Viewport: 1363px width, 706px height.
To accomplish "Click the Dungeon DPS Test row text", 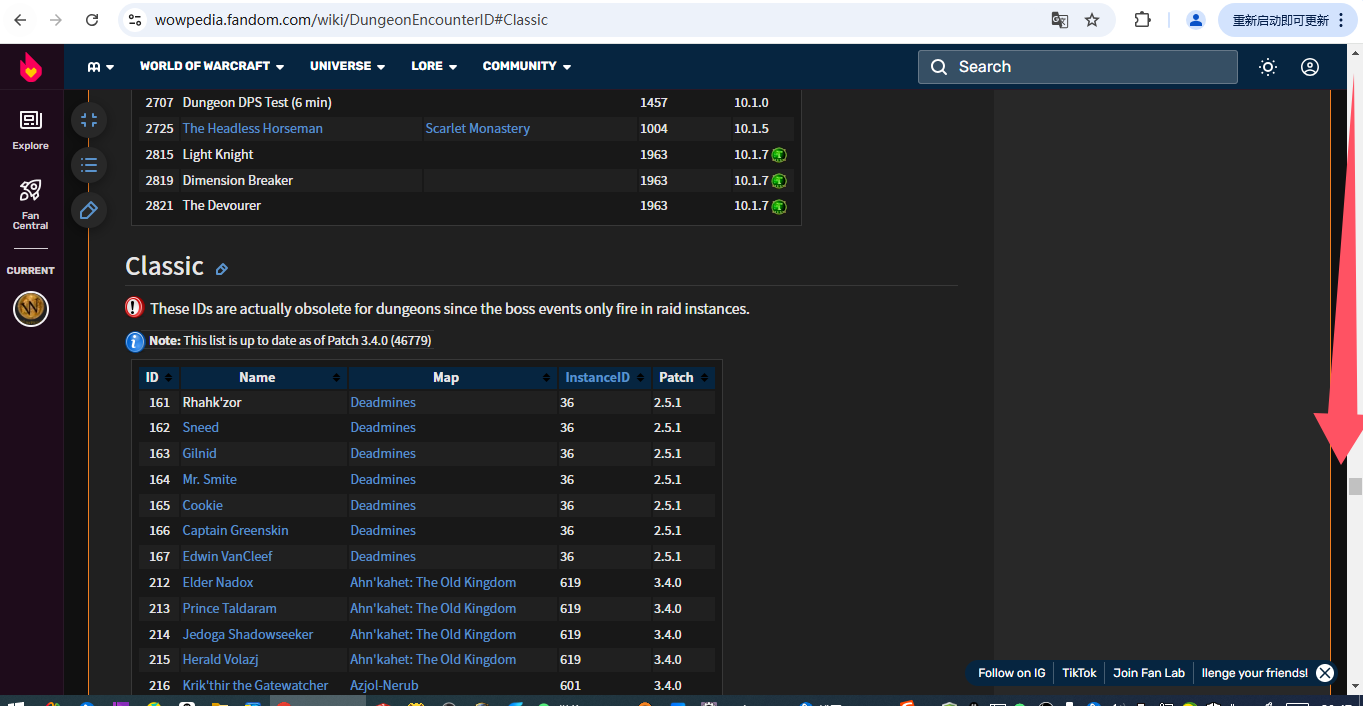I will (x=257, y=103).
